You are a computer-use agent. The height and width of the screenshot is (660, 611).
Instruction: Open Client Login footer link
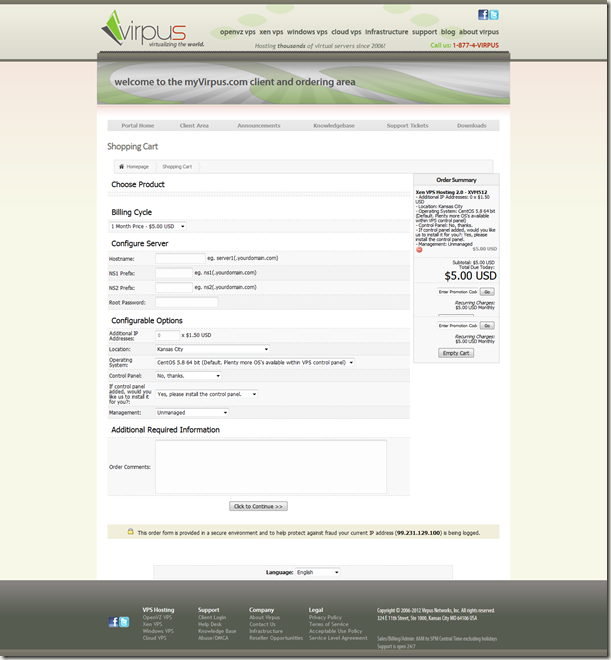pos(212,617)
